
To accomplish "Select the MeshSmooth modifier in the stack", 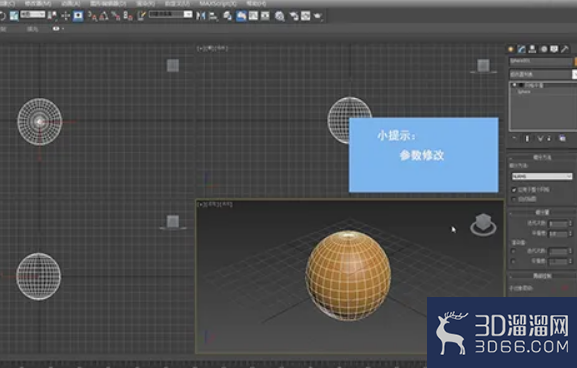I will 534,85.
